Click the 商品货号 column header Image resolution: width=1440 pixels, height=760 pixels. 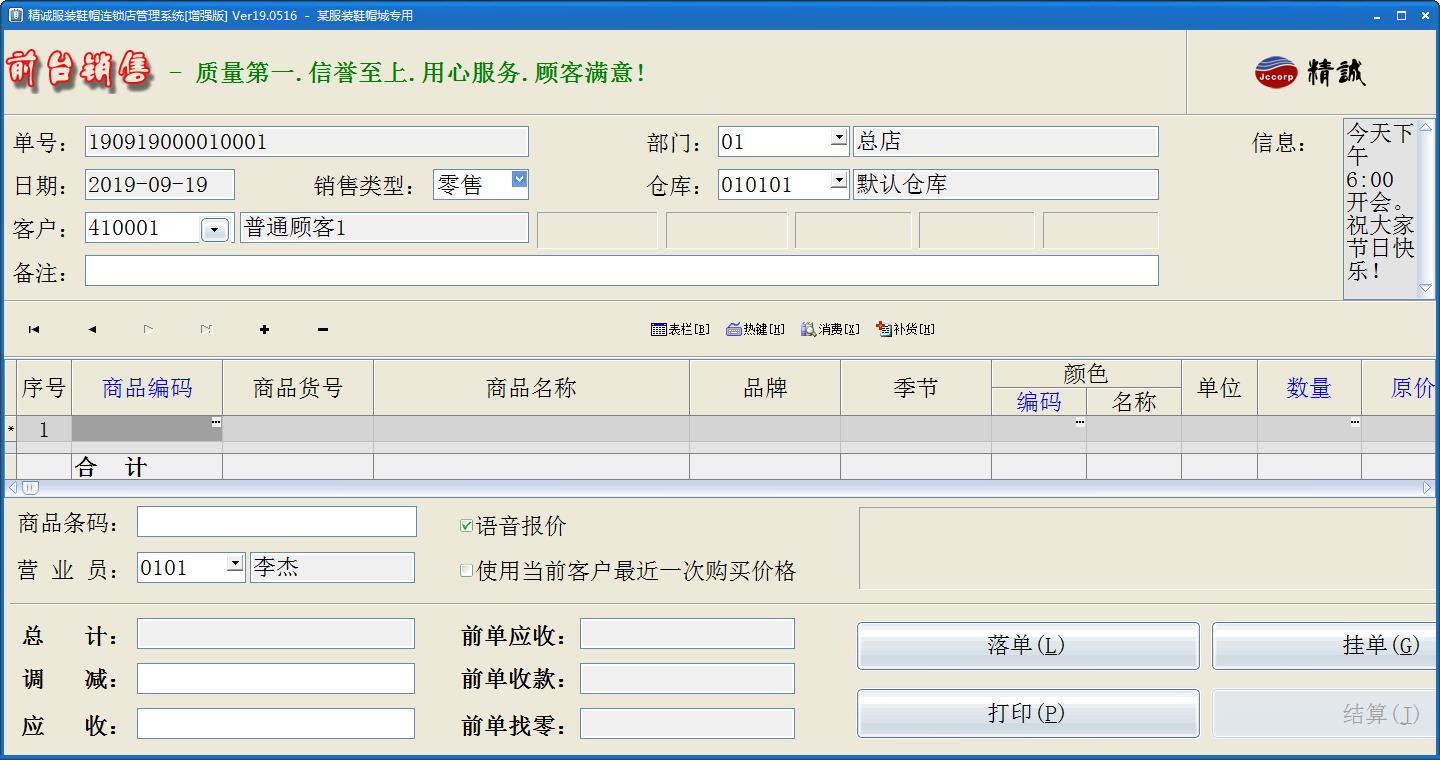click(298, 388)
